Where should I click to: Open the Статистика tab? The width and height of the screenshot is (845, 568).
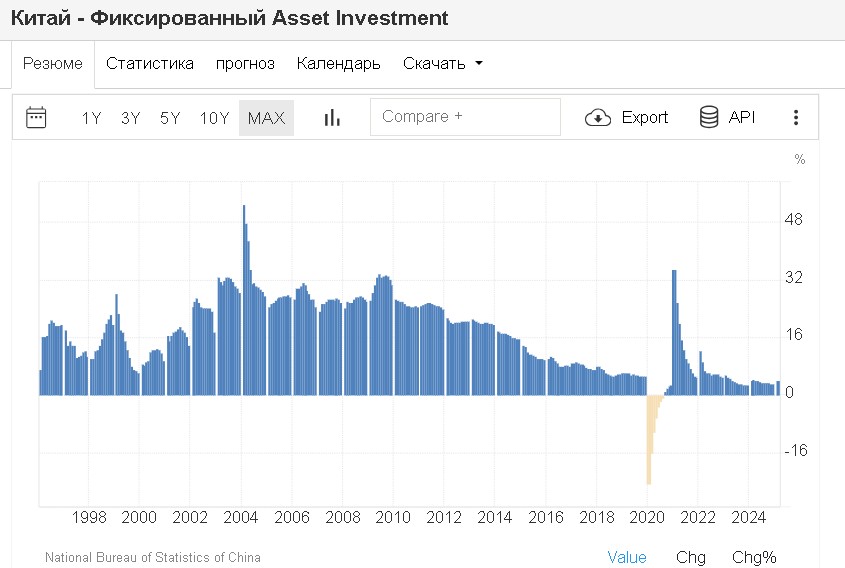(x=150, y=64)
